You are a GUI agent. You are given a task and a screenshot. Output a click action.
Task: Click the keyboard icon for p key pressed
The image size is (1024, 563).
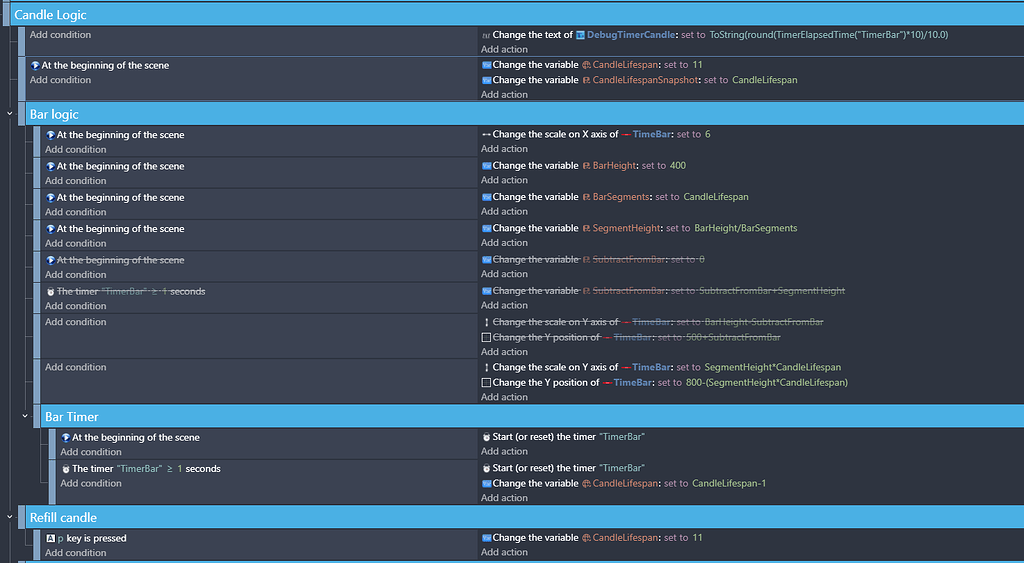click(51, 538)
